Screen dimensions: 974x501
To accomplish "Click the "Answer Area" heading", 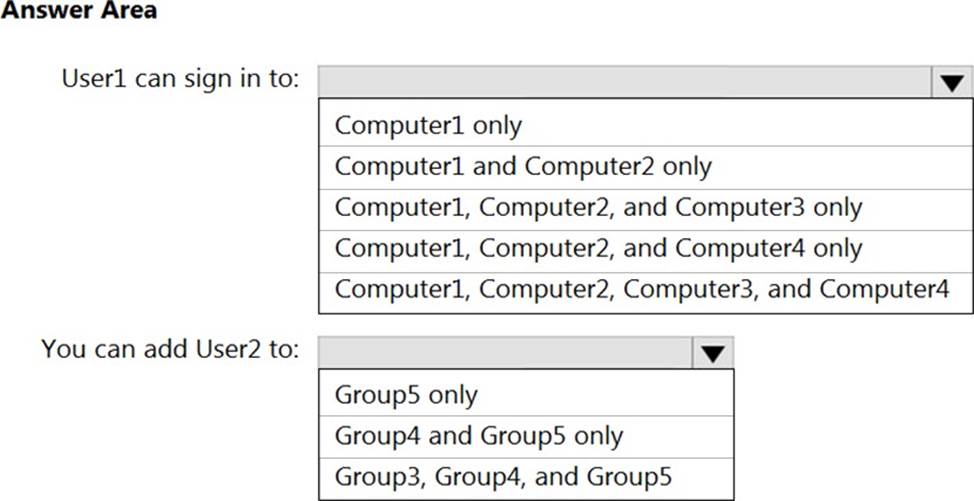I will 78,11.
